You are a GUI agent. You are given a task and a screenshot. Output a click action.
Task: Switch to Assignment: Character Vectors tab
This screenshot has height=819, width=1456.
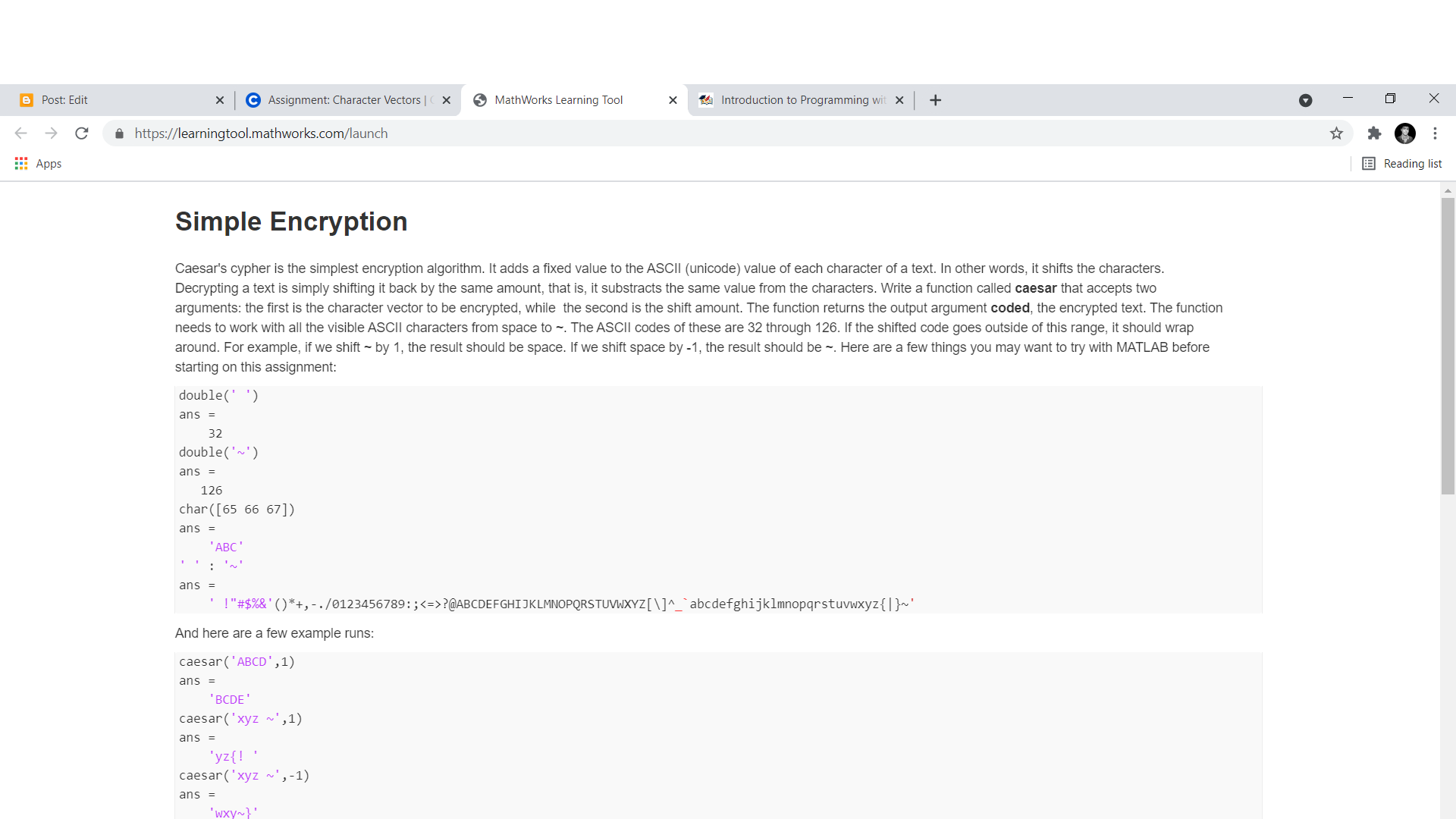pyautogui.click(x=345, y=100)
